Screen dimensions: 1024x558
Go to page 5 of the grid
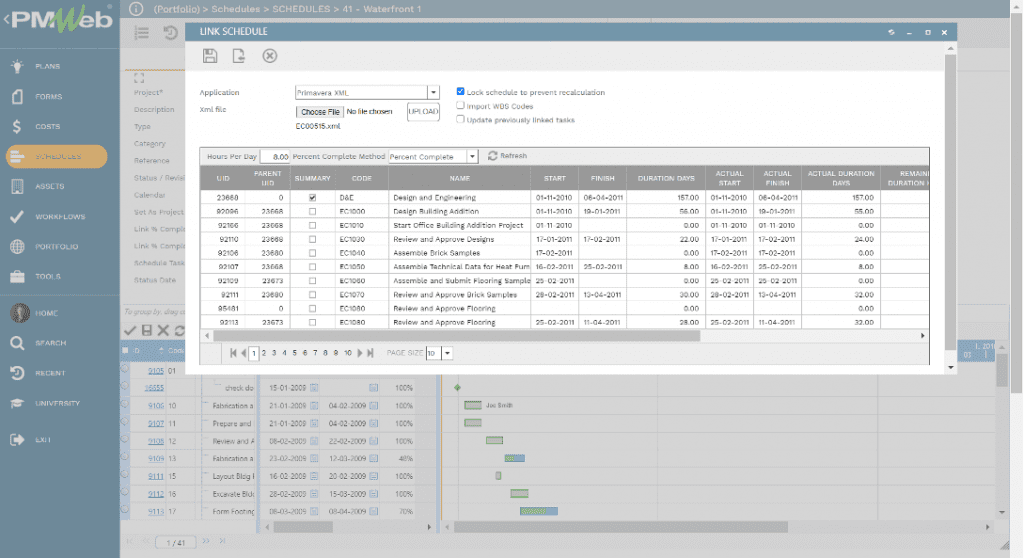295,353
